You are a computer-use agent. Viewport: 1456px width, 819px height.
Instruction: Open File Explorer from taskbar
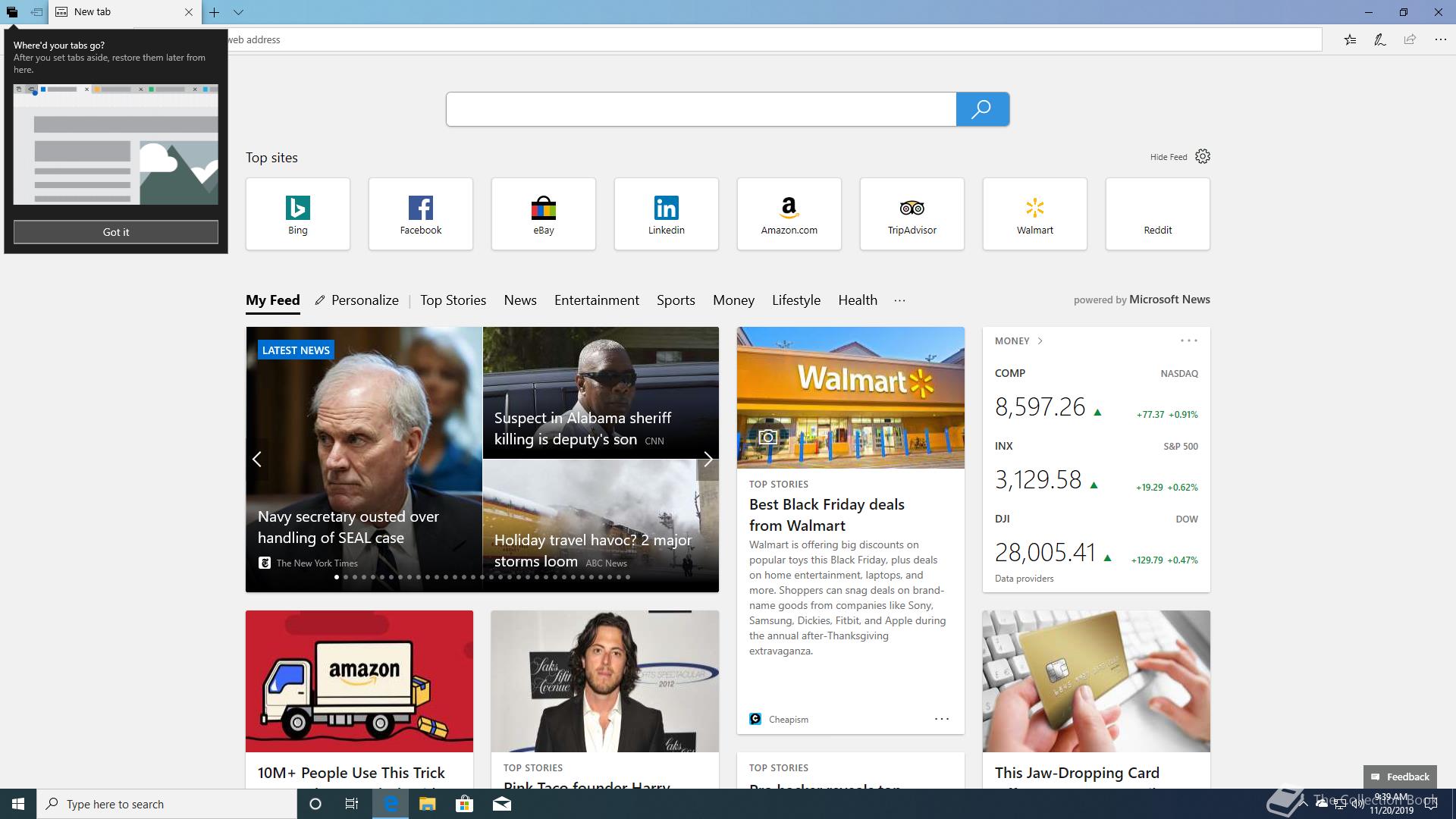[x=427, y=804]
